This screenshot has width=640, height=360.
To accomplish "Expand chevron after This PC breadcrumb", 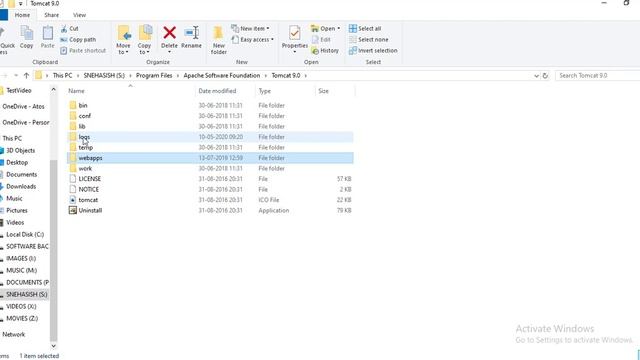I will pos(78,76).
